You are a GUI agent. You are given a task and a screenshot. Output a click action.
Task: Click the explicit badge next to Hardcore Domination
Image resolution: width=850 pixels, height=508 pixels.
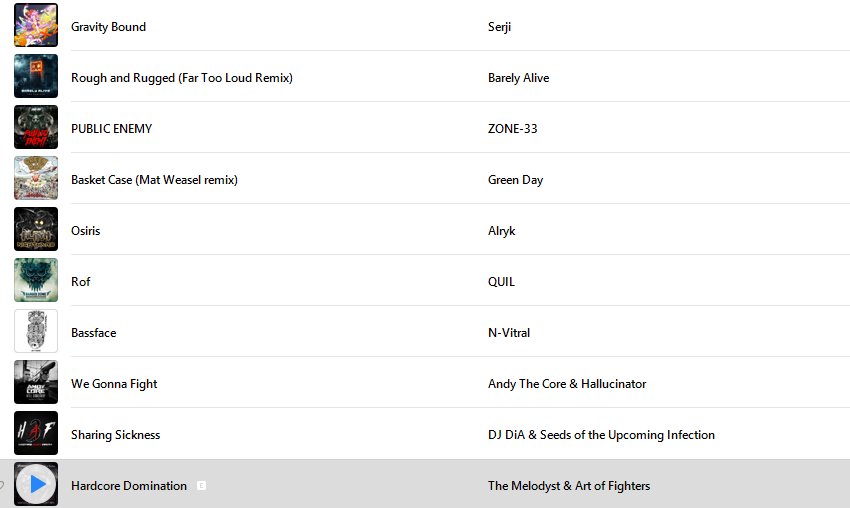click(x=201, y=486)
